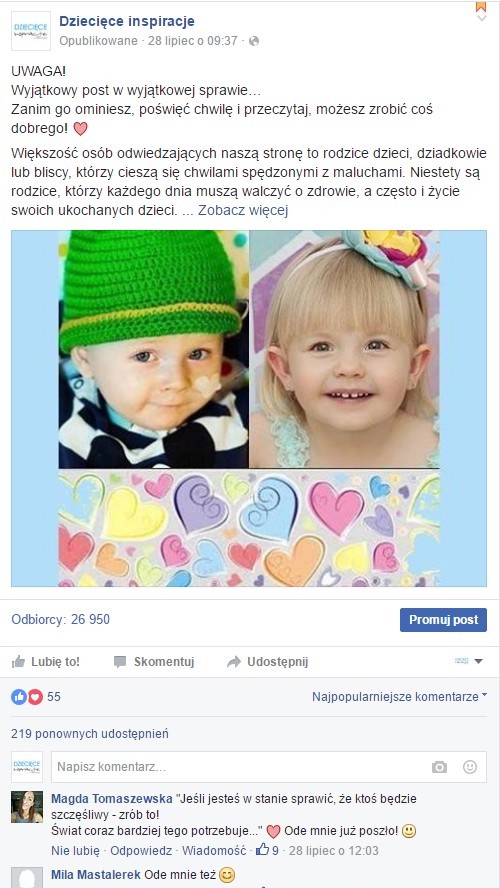The width and height of the screenshot is (500, 888).
Task: Click the Napisz komentarz input field
Action: (269, 767)
